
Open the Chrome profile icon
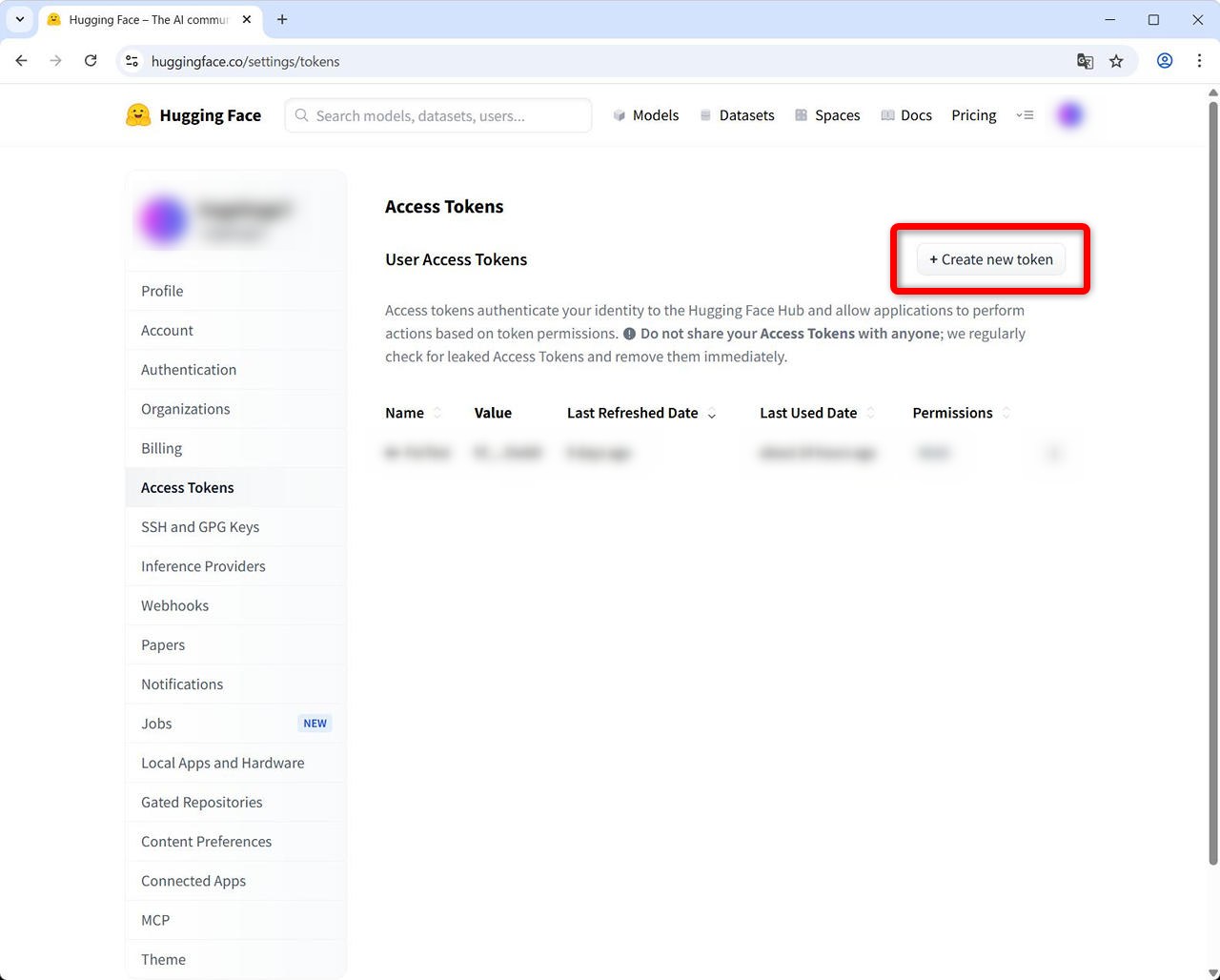pos(1165,61)
